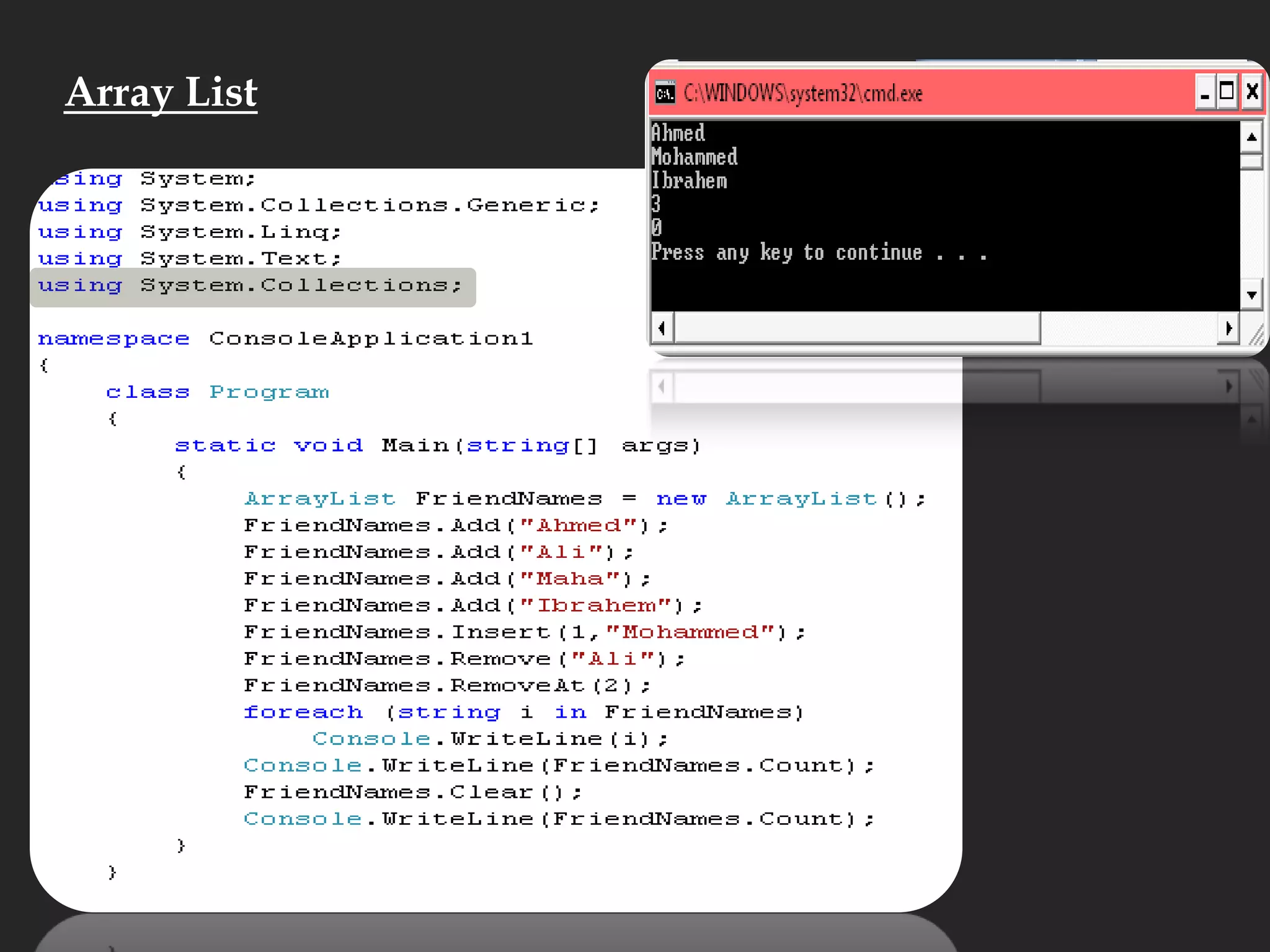The image size is (1270, 952).
Task: Click the 'using System.Linq;' line
Action: point(190,232)
